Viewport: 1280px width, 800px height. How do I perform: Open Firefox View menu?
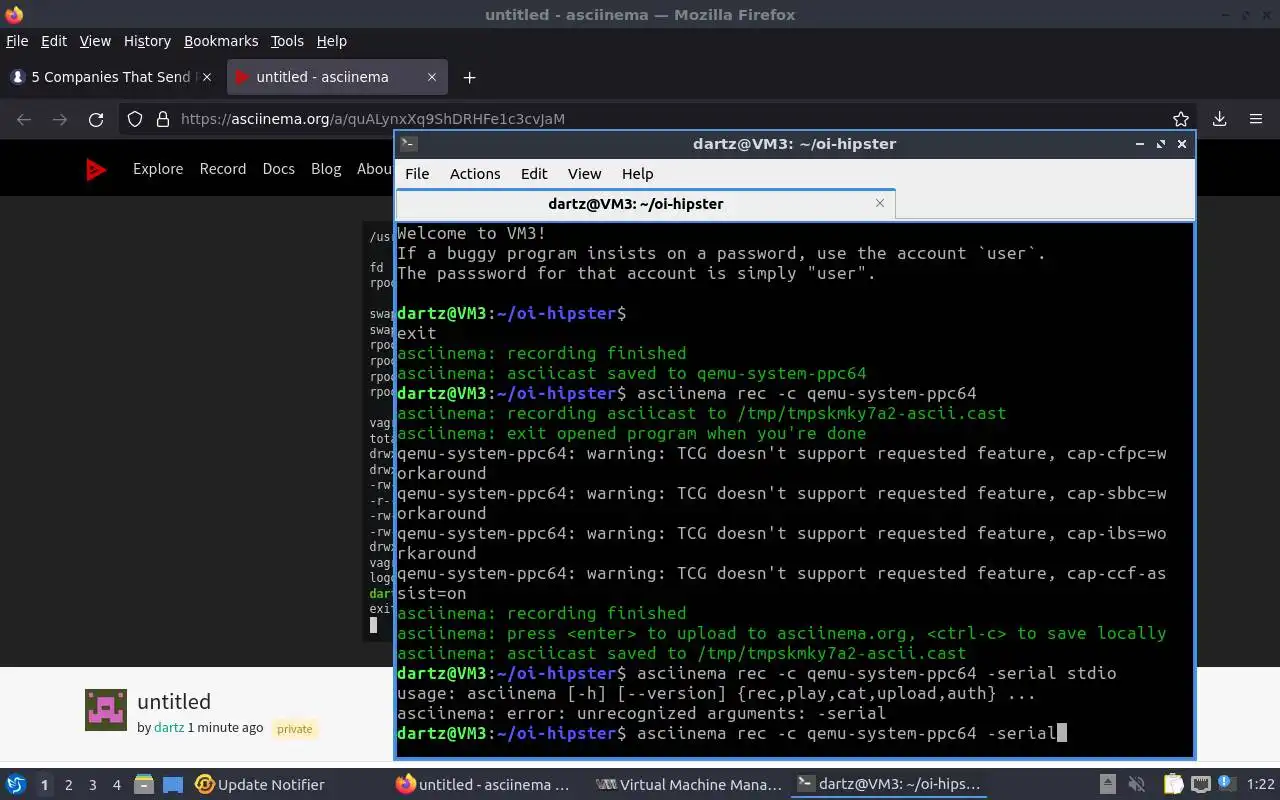coord(95,41)
